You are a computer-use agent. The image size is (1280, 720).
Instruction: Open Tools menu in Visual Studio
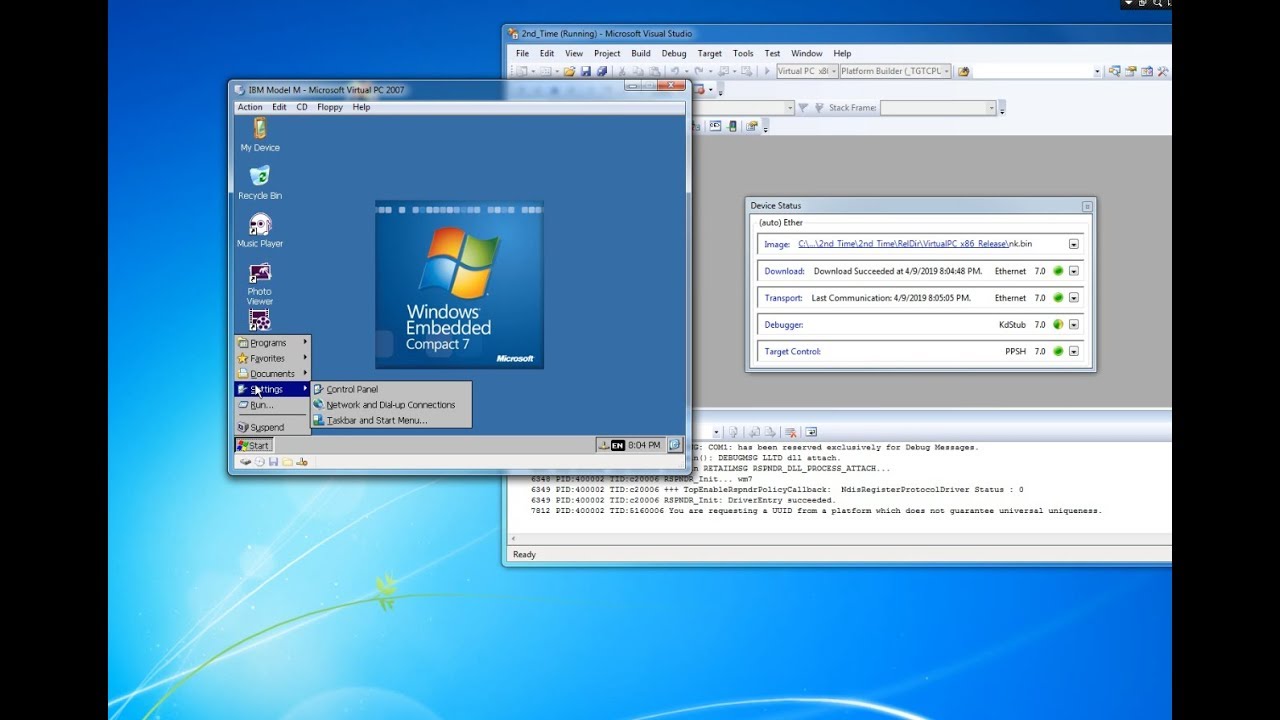coord(743,53)
